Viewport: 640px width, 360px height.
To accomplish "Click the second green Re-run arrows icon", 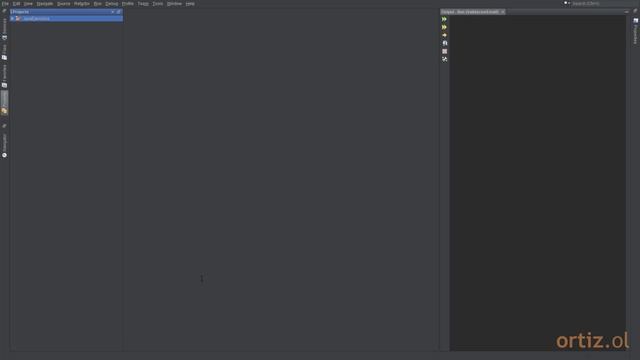I will pos(444,27).
